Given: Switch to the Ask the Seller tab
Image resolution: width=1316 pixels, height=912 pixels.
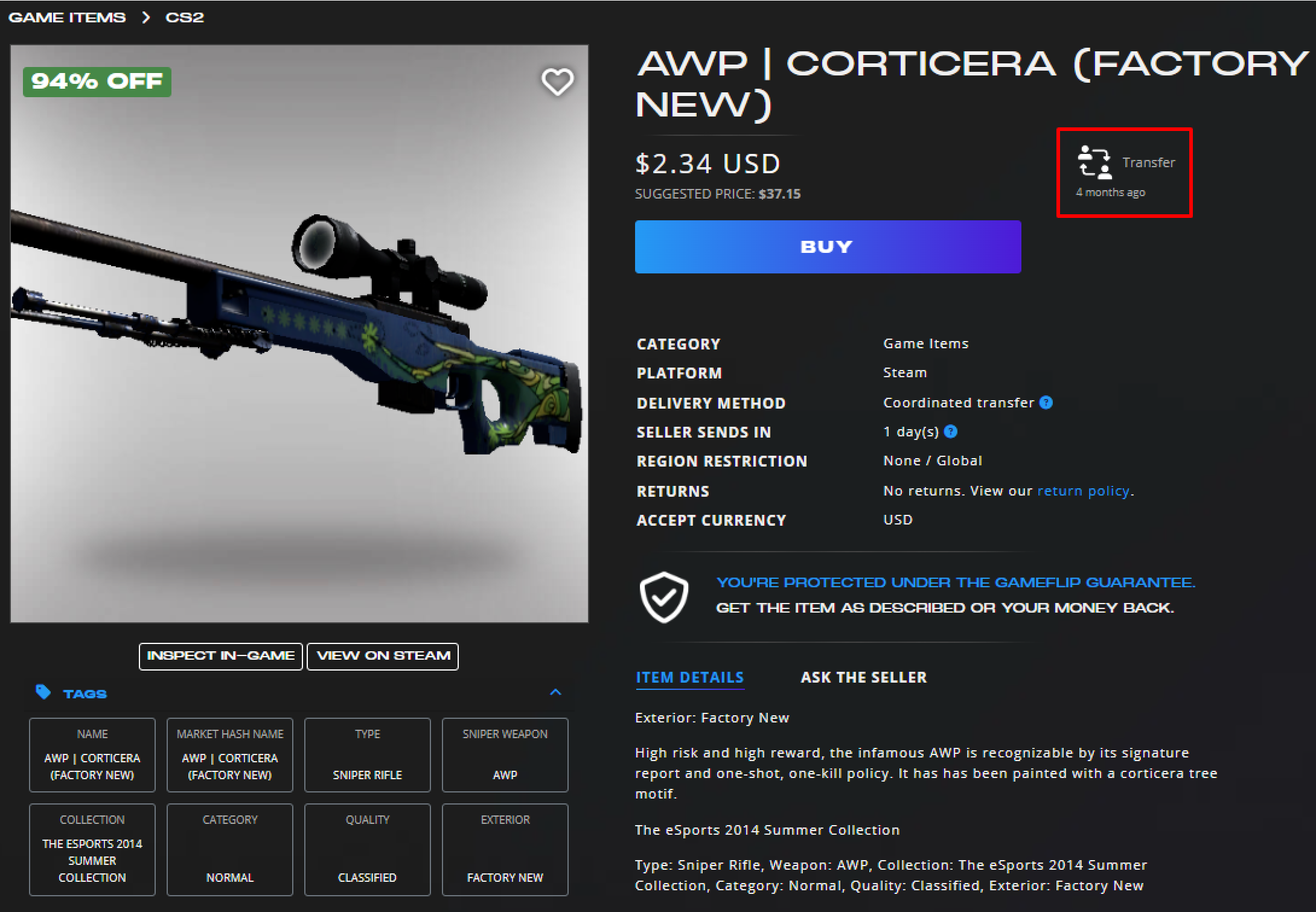Looking at the screenshot, I should pos(863,677).
